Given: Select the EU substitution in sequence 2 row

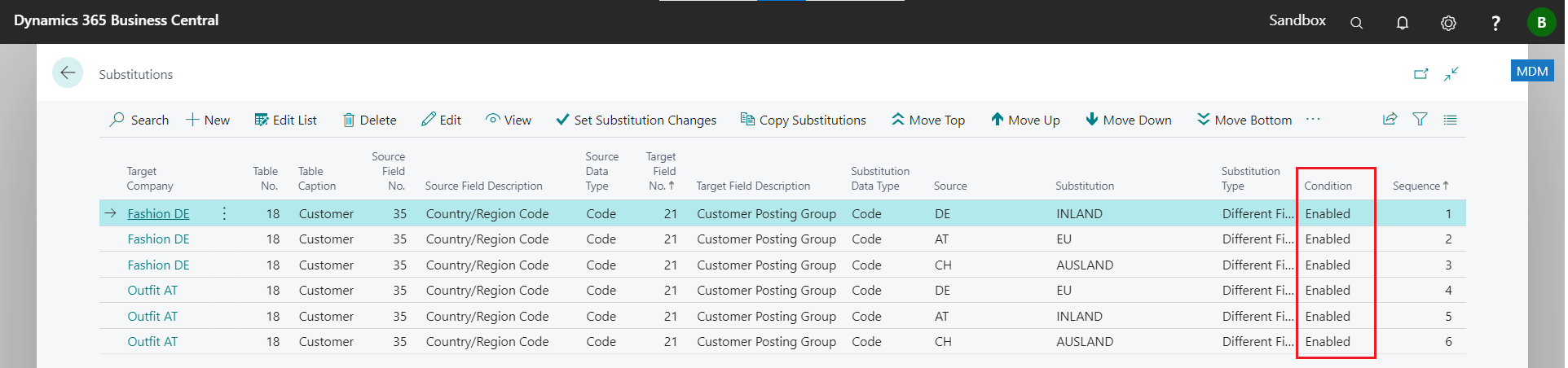Looking at the screenshot, I should pos(1064,239).
